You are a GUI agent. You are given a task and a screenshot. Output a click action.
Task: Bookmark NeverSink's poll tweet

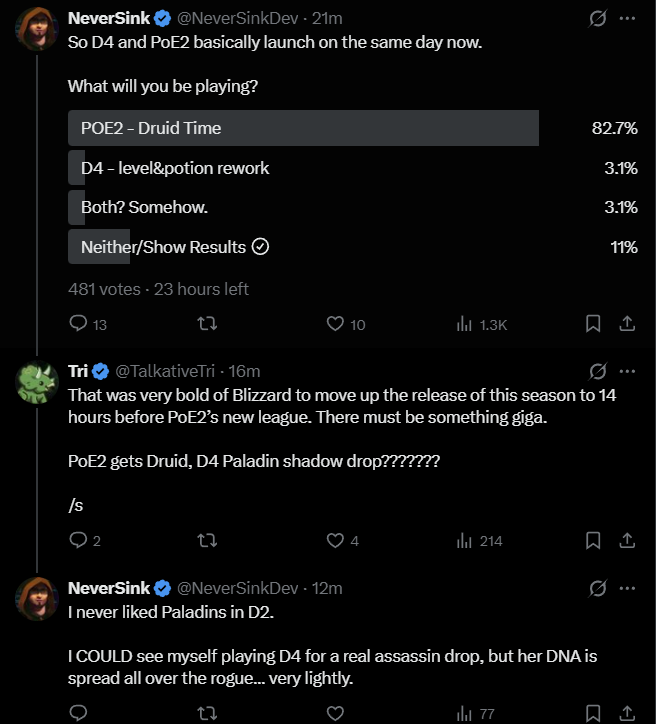click(x=593, y=324)
